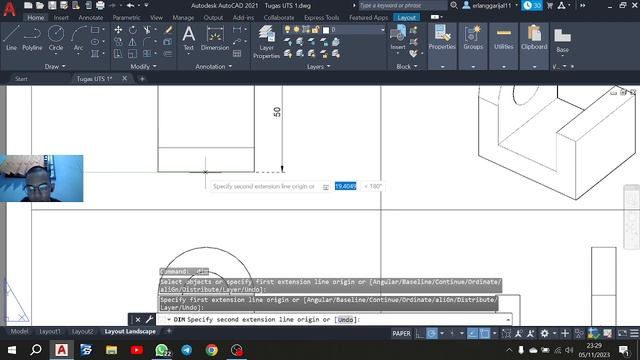Select the Dimension tool

point(215,38)
